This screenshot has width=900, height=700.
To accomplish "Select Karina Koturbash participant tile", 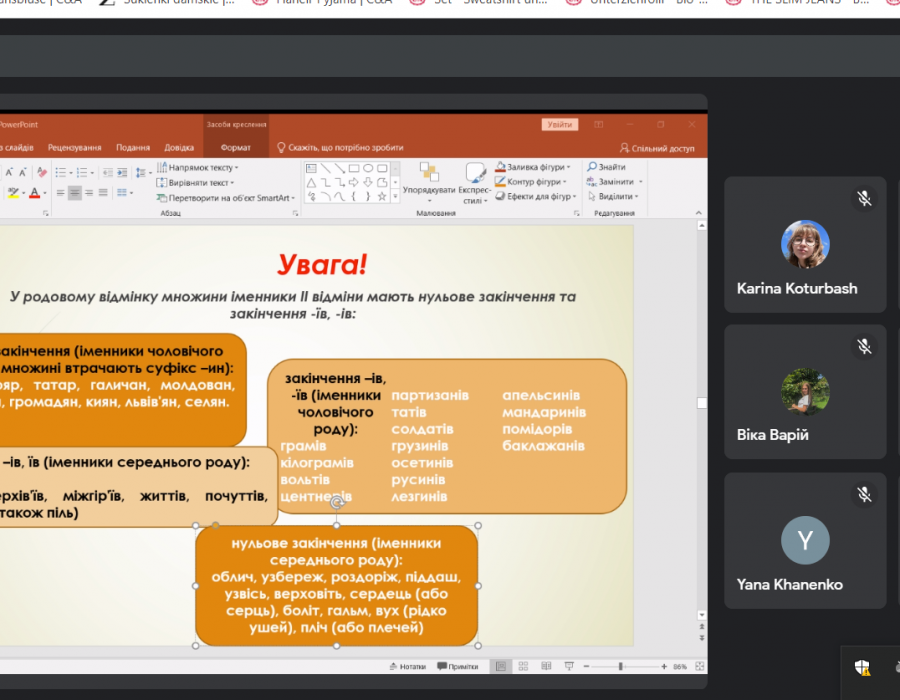I will click(x=805, y=245).
